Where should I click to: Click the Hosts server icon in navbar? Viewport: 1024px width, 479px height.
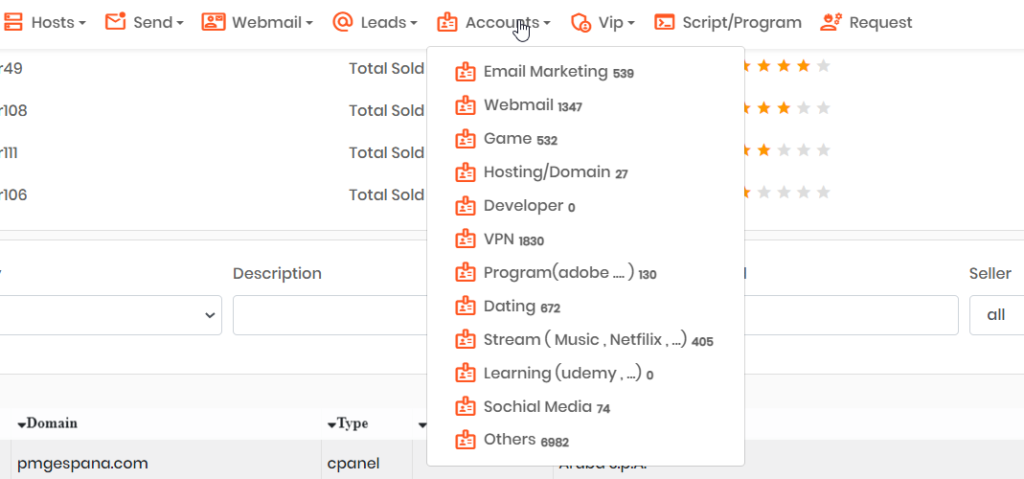click(x=13, y=22)
